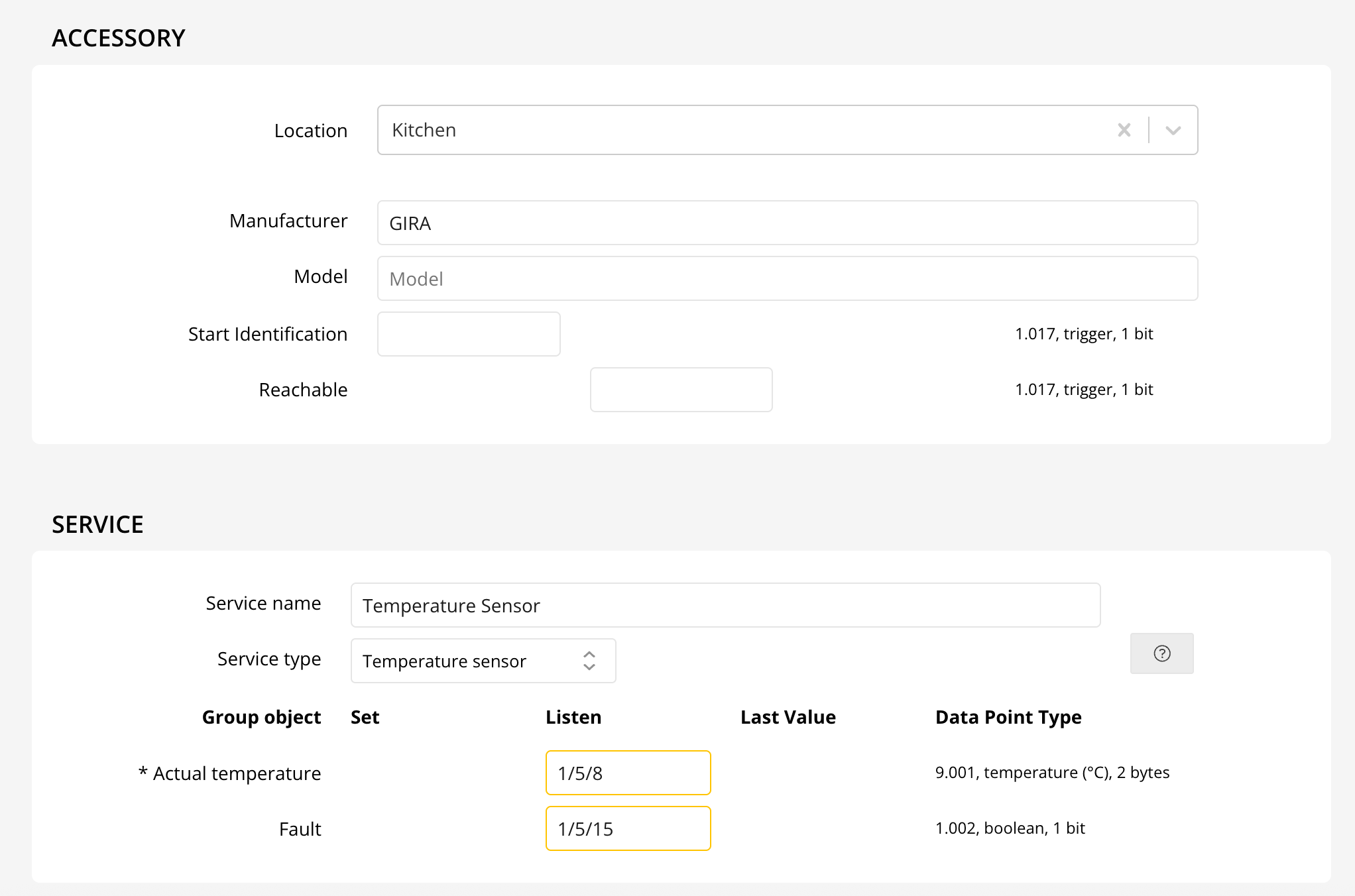Click the Start Identification address field
Viewport: 1355px width, 896px height.
[469, 334]
